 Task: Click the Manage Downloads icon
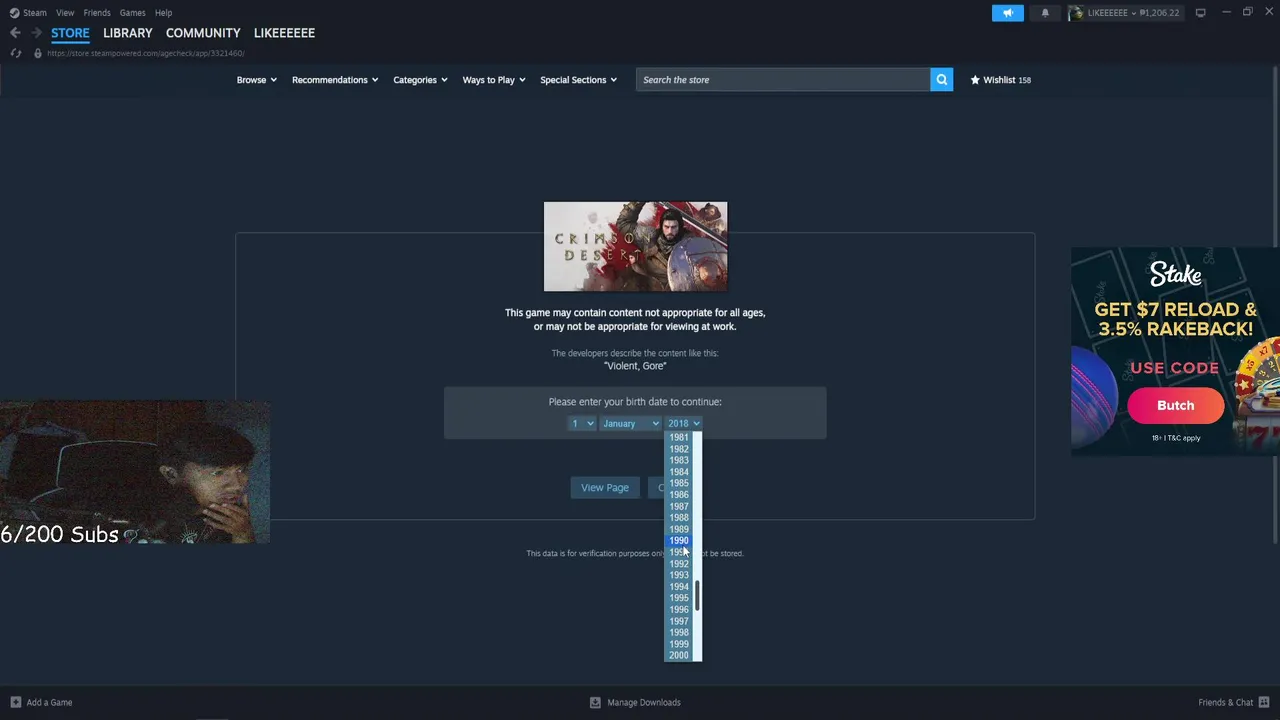(595, 702)
